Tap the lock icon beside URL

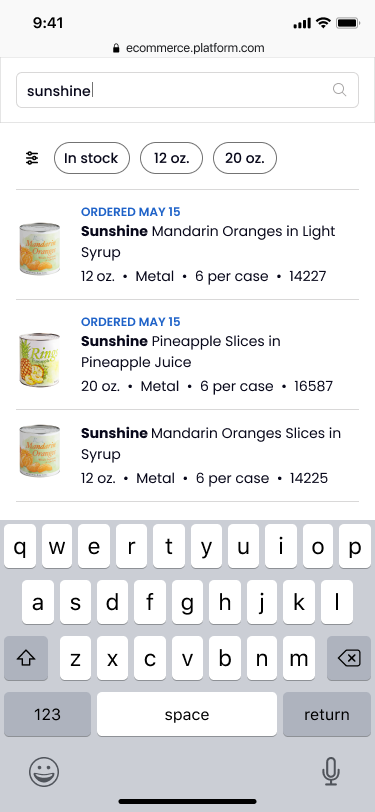click(x=116, y=48)
